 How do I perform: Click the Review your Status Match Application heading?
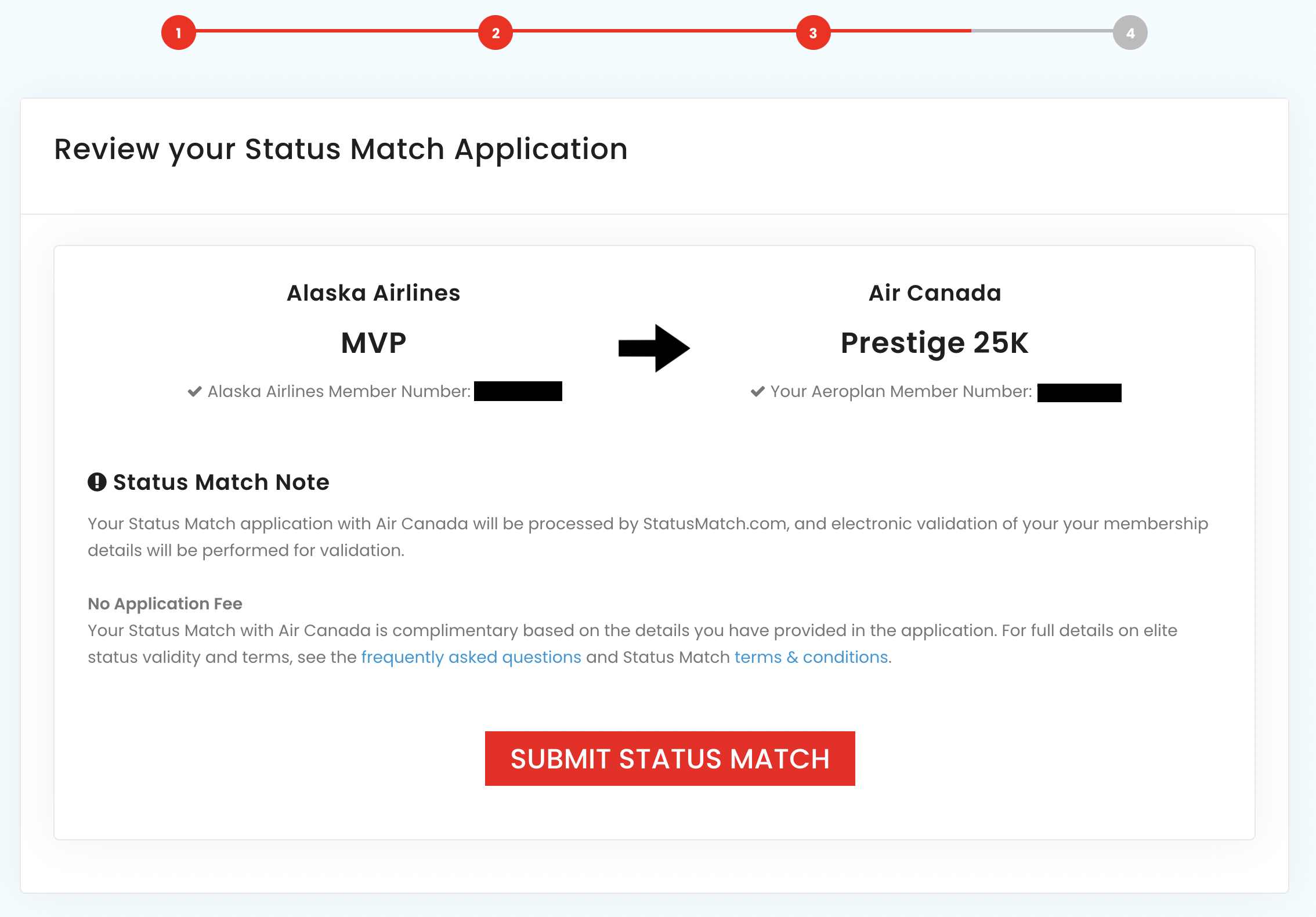(341, 149)
